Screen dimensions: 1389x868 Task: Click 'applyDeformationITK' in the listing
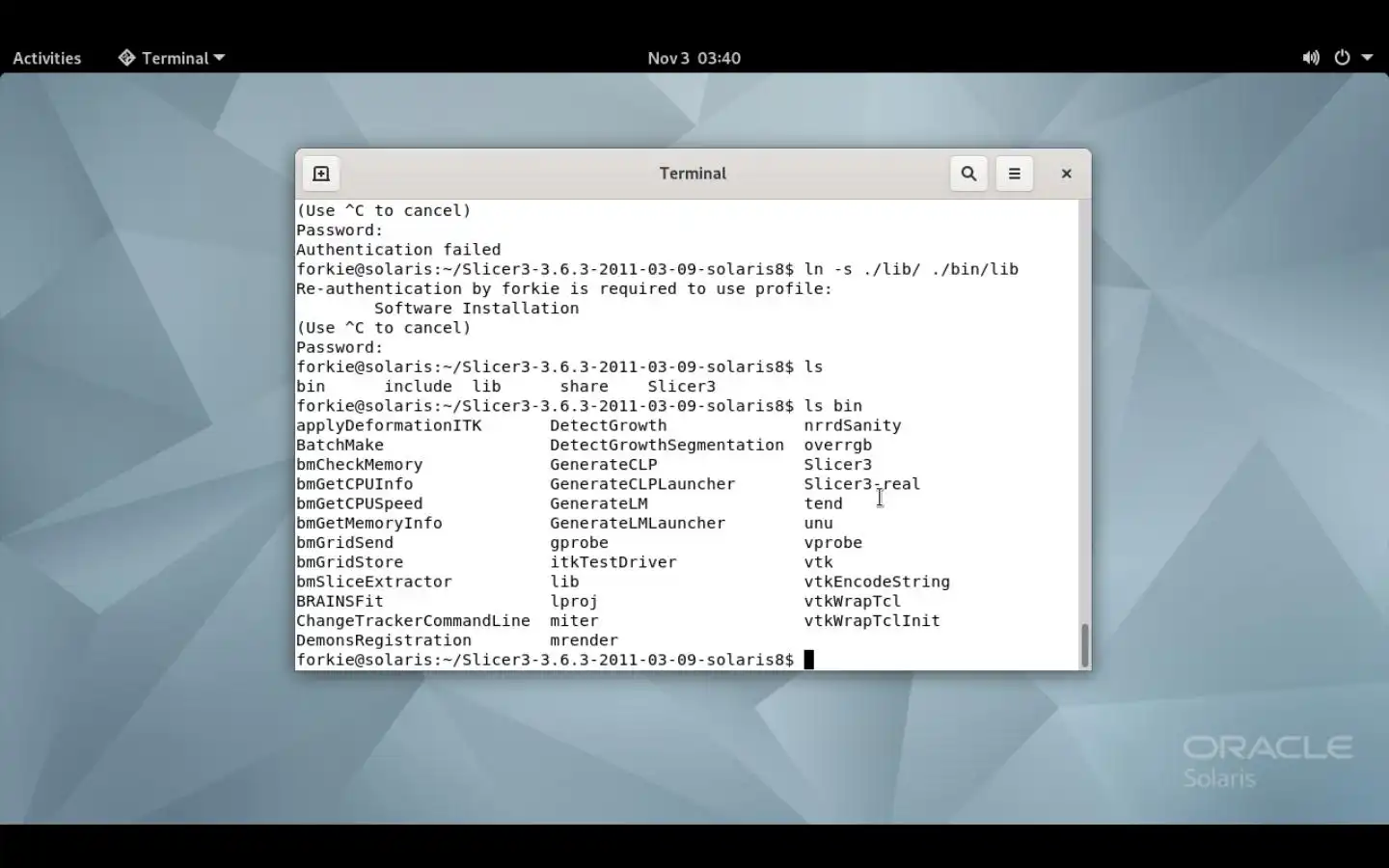tap(389, 425)
